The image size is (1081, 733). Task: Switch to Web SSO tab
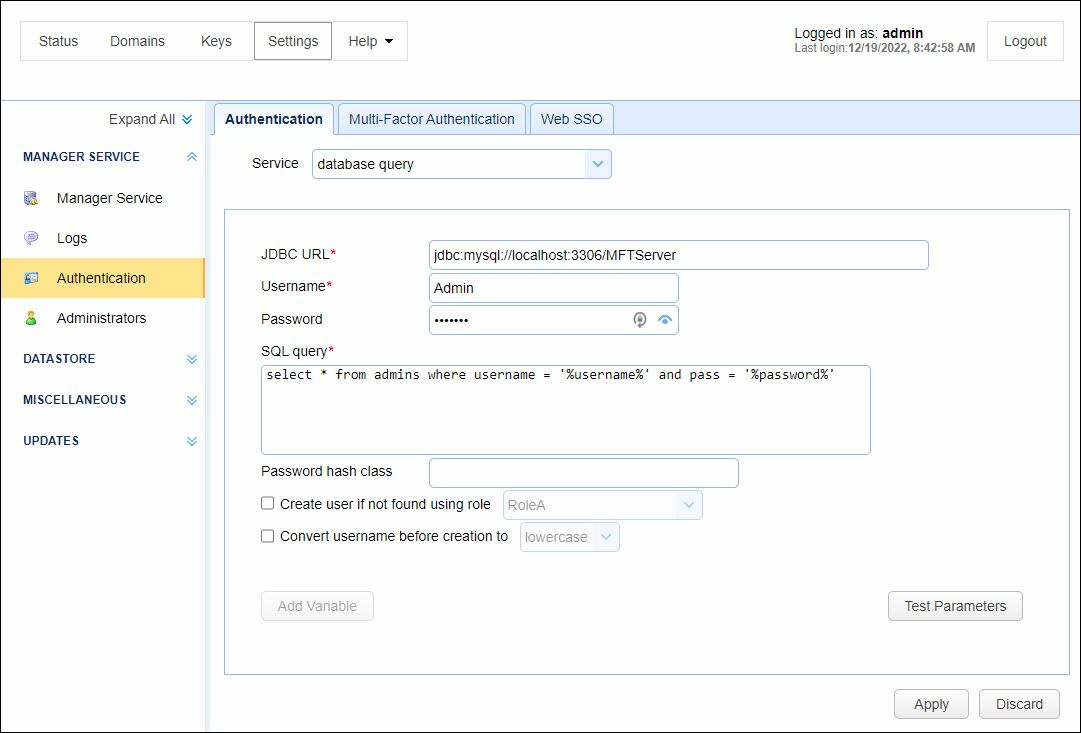(x=572, y=119)
